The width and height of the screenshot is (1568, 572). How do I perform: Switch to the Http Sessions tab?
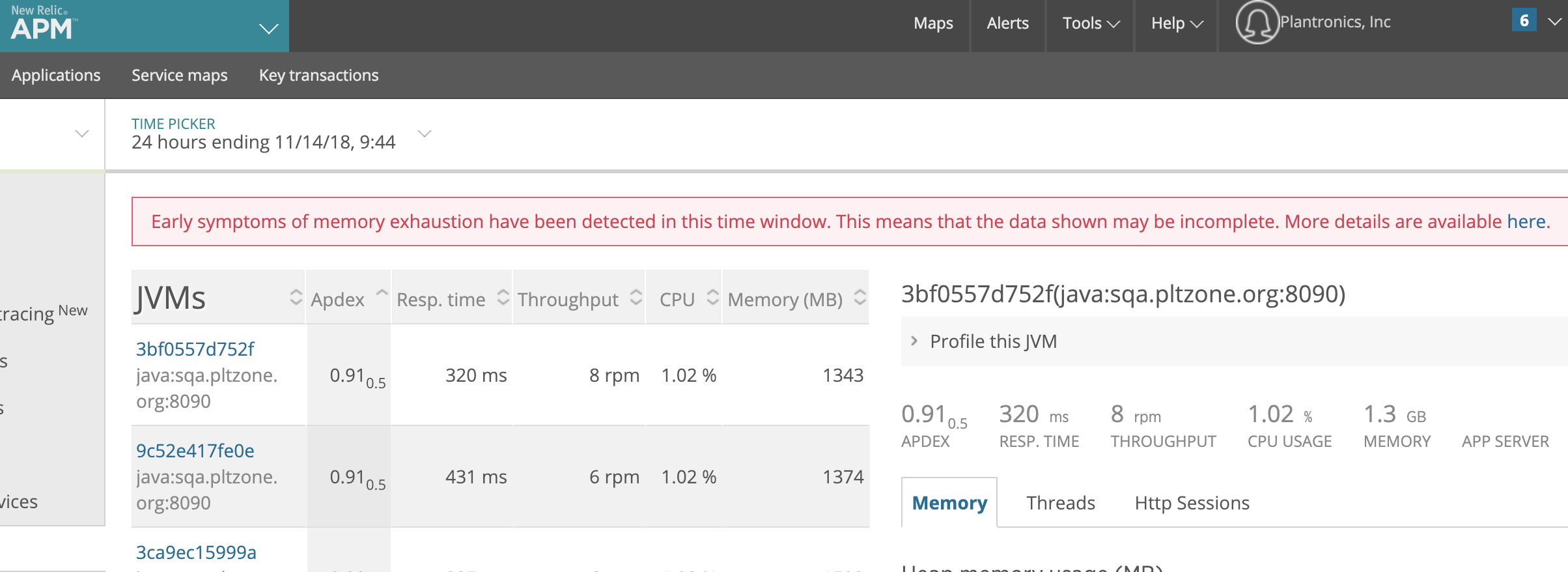(x=1192, y=503)
